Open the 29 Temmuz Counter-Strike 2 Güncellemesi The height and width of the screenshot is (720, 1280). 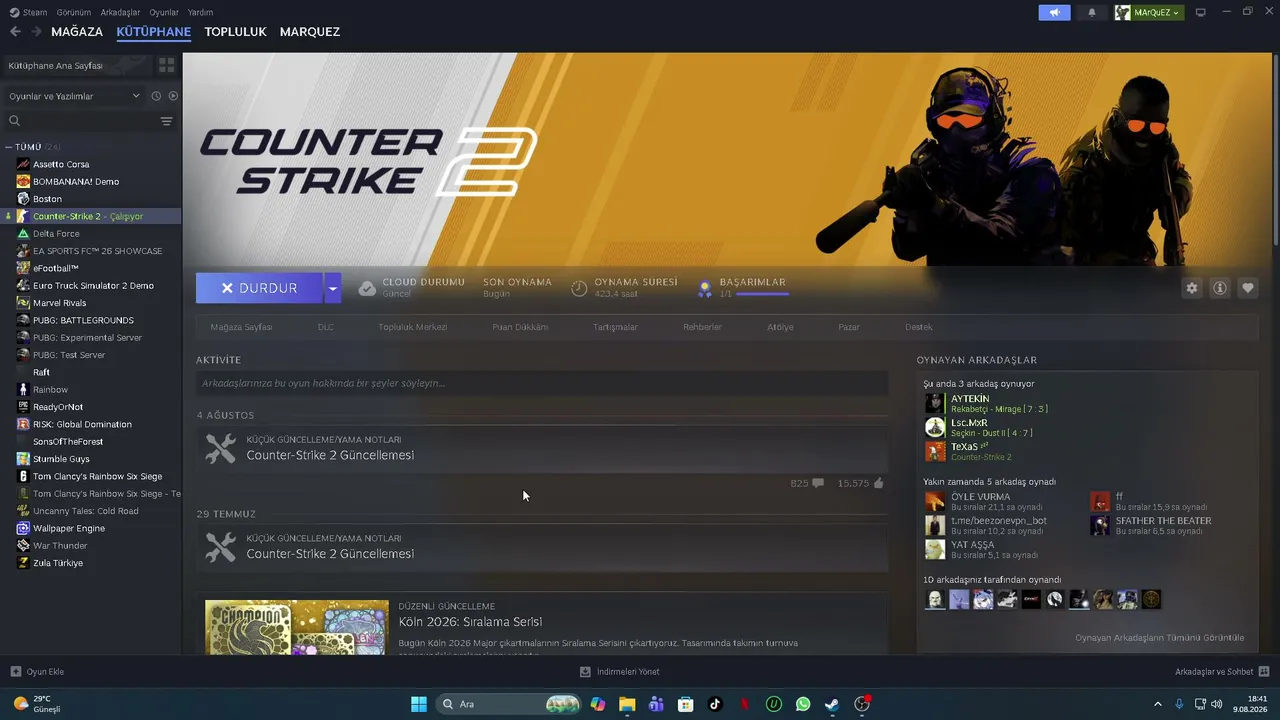pos(330,554)
